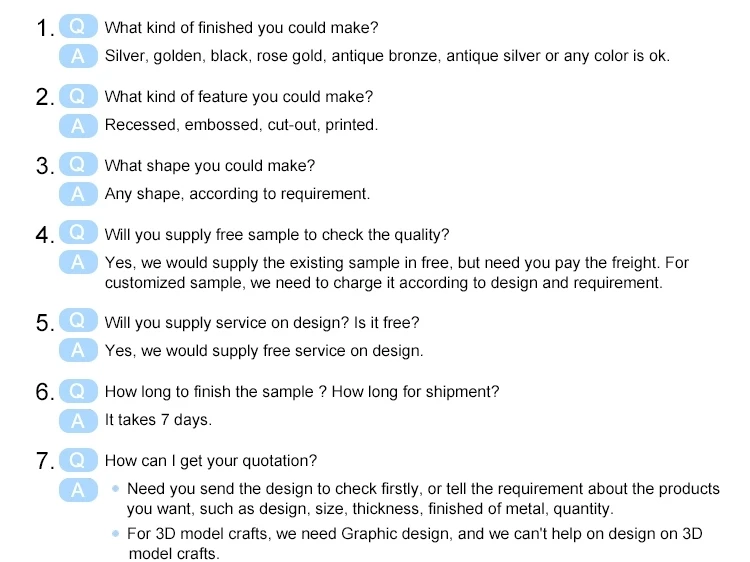This screenshot has height=562, width=750.
Task: Click the A badge beside 'It takes 7 days'
Action: click(78, 419)
